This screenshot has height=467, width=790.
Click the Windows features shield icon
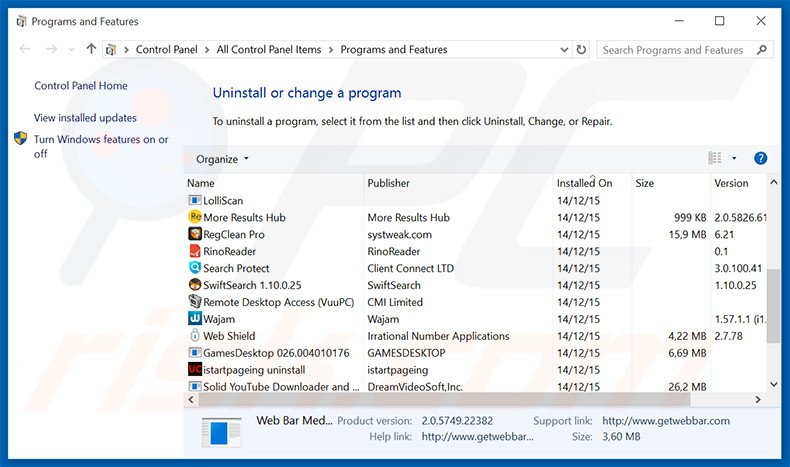21,139
